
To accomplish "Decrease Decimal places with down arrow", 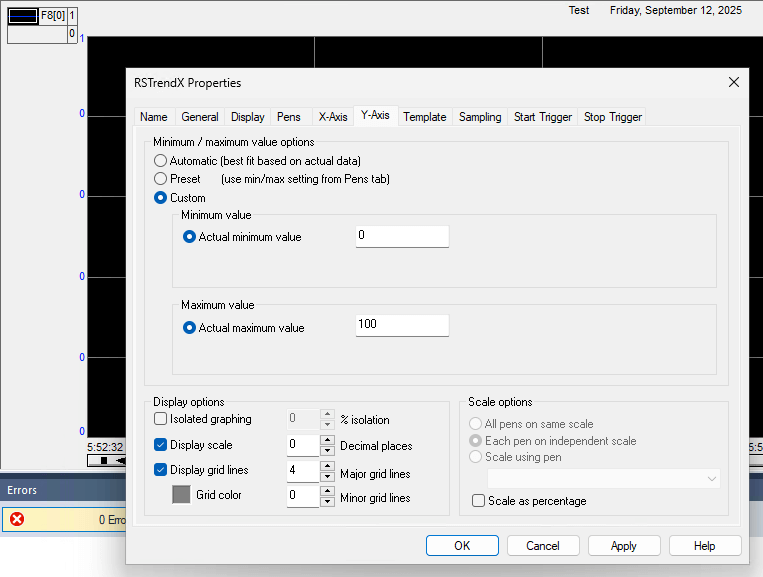I will [x=328, y=450].
